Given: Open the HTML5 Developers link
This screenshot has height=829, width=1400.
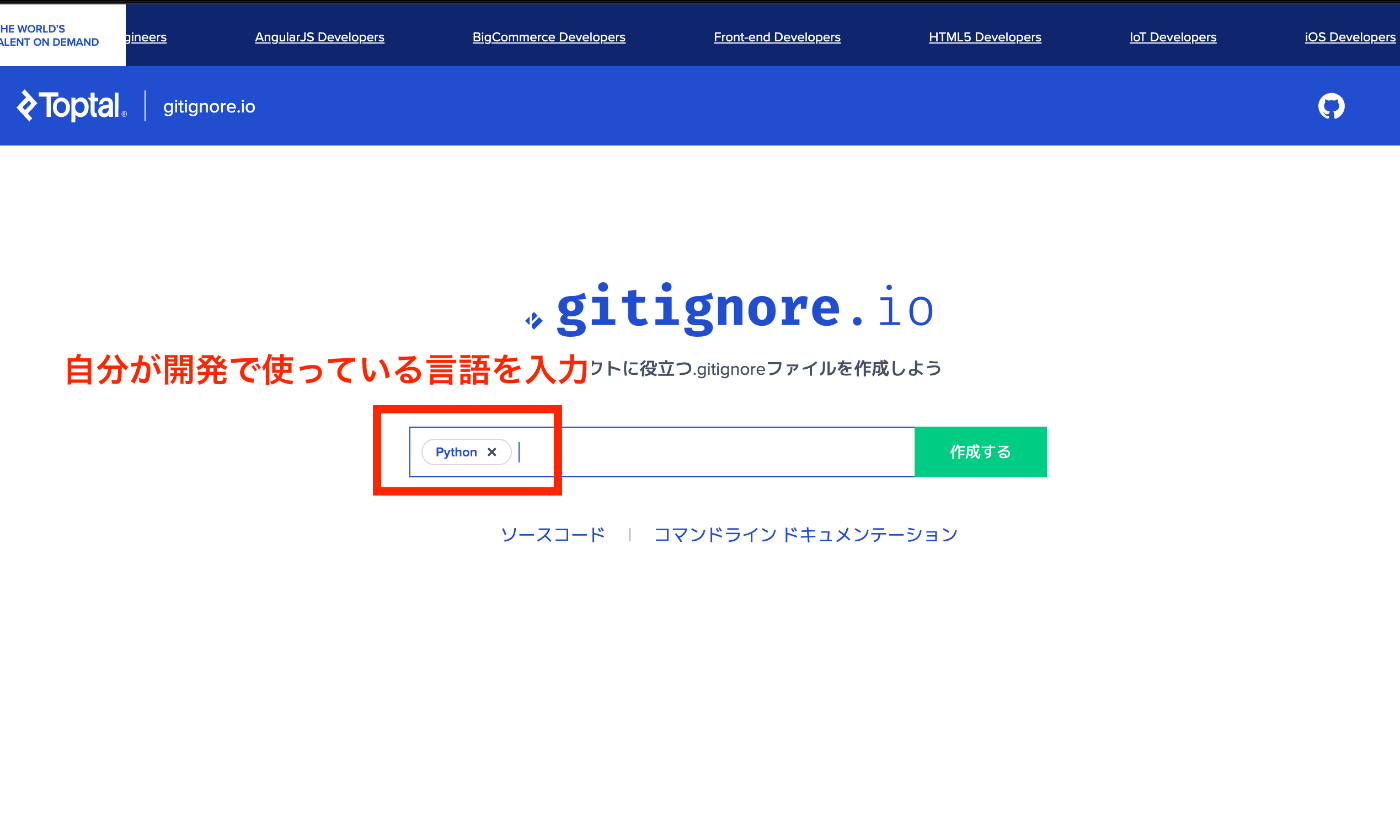Looking at the screenshot, I should [x=985, y=37].
